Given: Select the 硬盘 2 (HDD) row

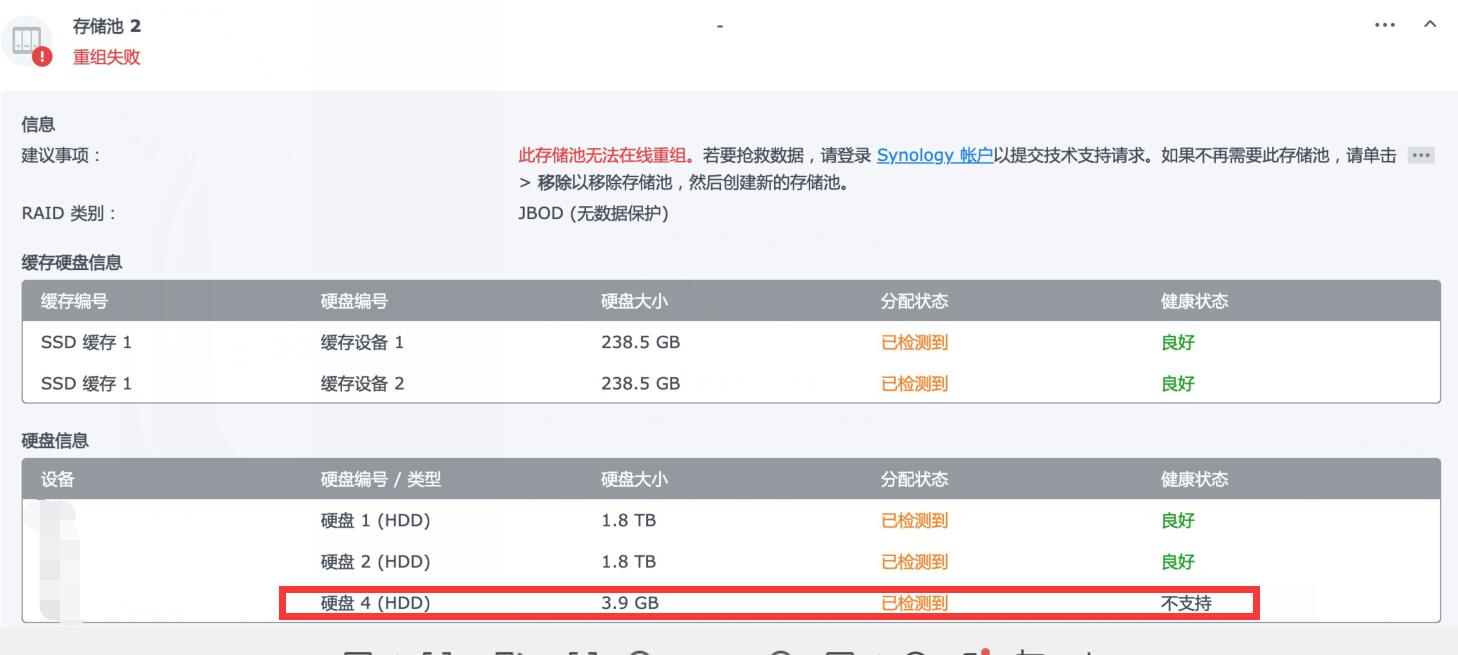Looking at the screenshot, I should tap(375, 561).
